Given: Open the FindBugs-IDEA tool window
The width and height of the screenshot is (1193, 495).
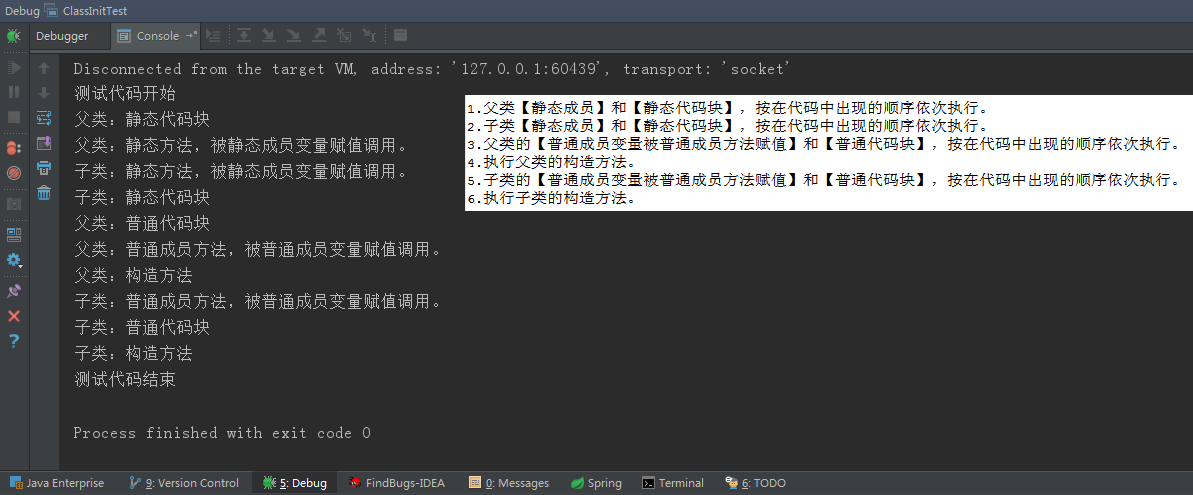Looking at the screenshot, I should (396, 483).
